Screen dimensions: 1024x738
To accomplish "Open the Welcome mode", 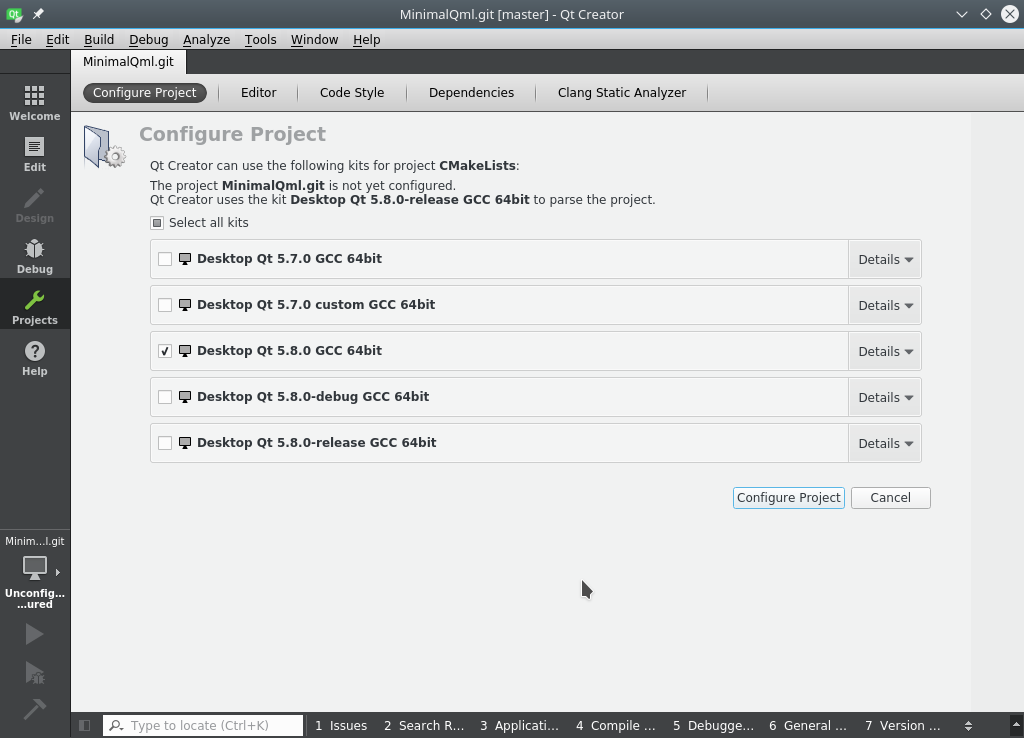I will [35, 103].
